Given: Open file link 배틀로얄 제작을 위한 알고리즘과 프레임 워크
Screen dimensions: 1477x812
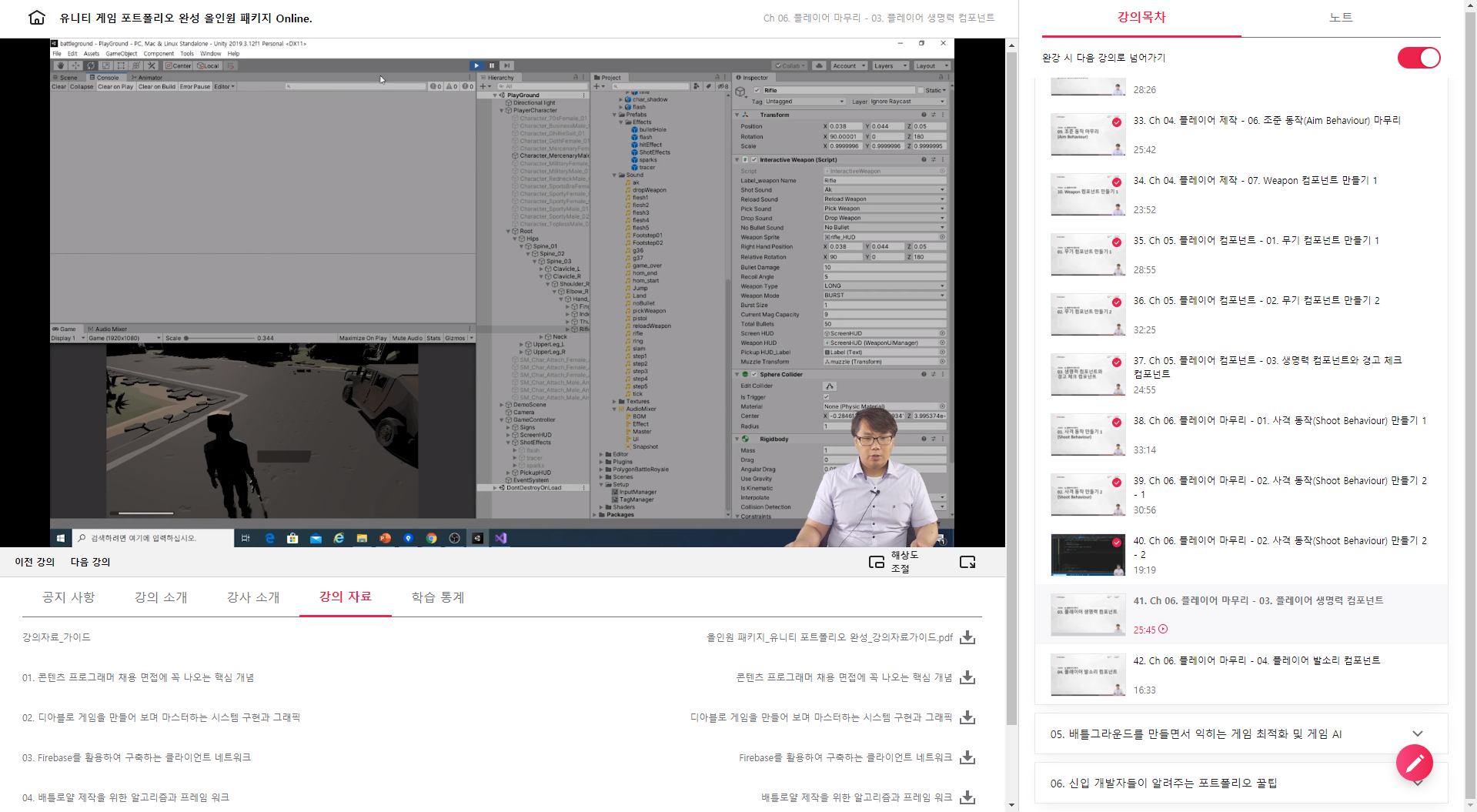Looking at the screenshot, I should tap(857, 797).
